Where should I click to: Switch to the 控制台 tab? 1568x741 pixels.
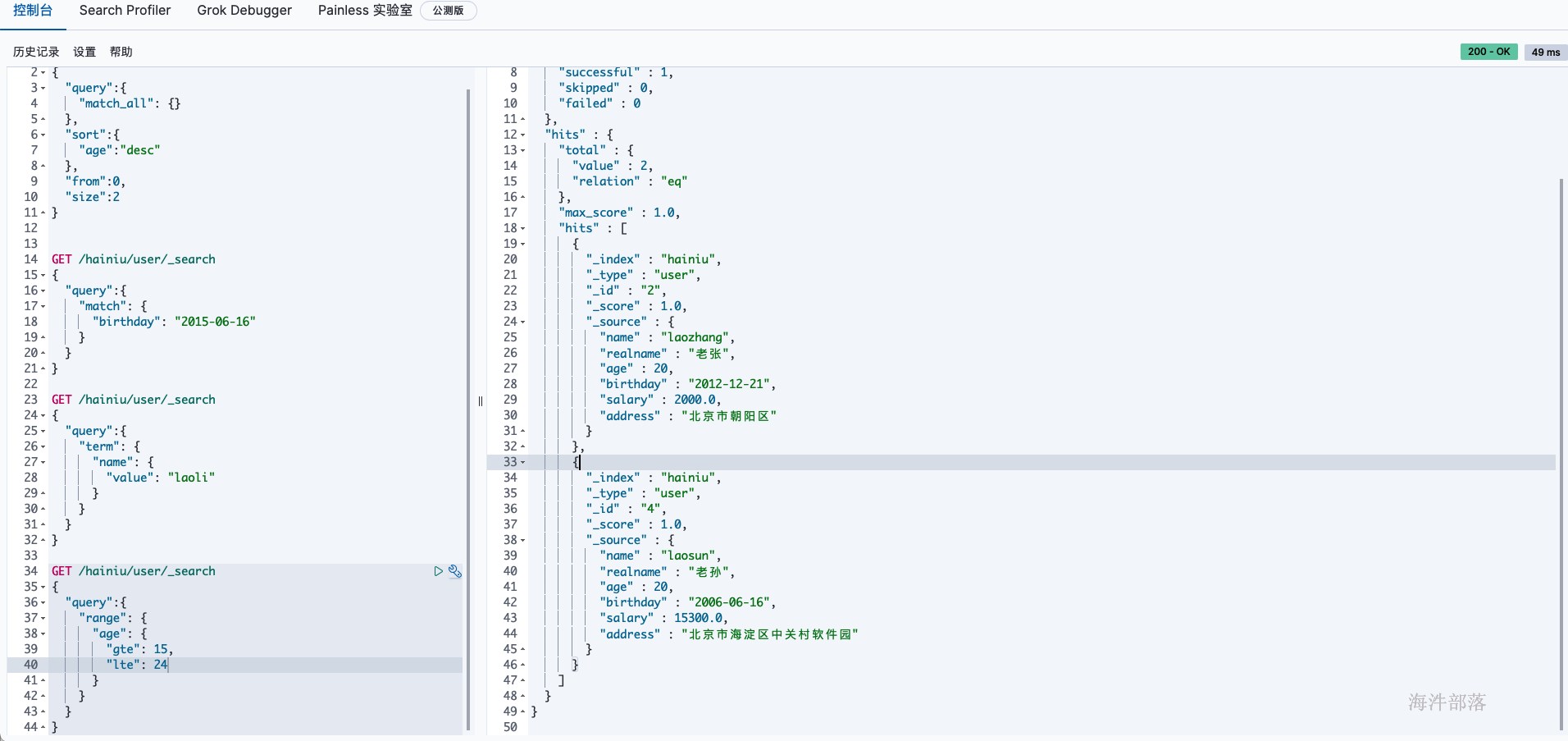click(x=33, y=11)
